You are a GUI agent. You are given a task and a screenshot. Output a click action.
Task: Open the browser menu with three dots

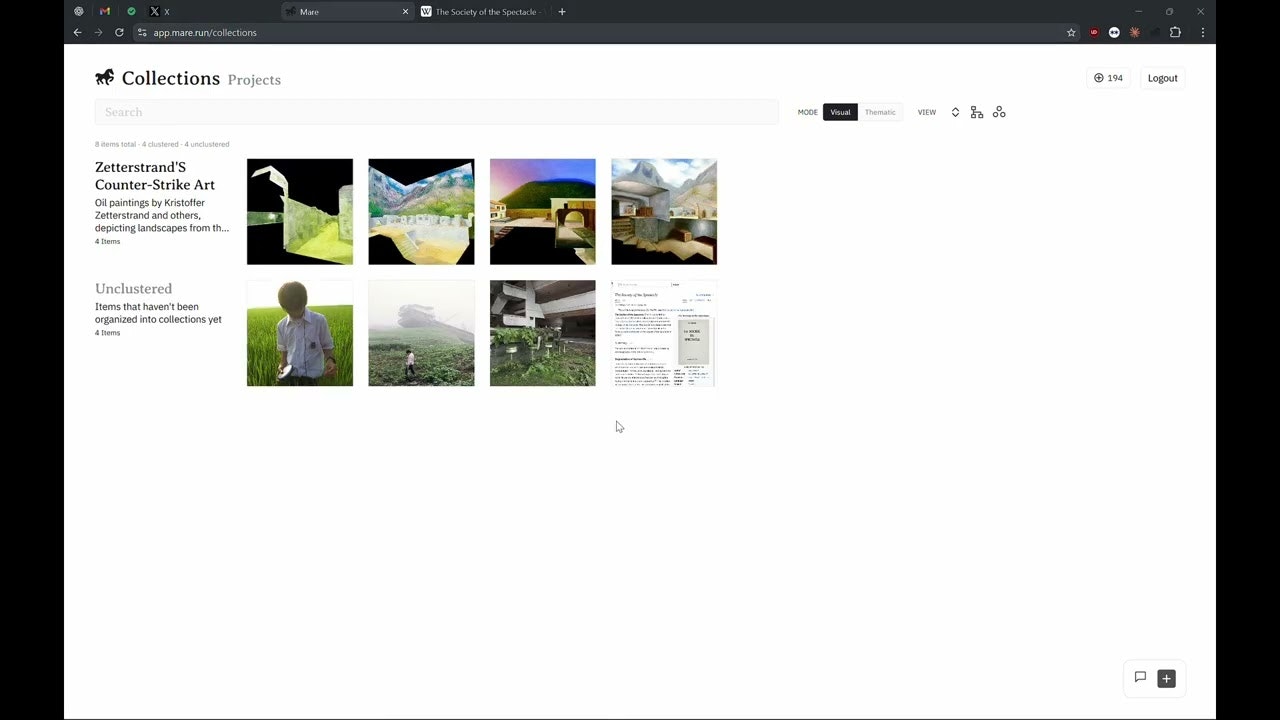(x=1202, y=32)
